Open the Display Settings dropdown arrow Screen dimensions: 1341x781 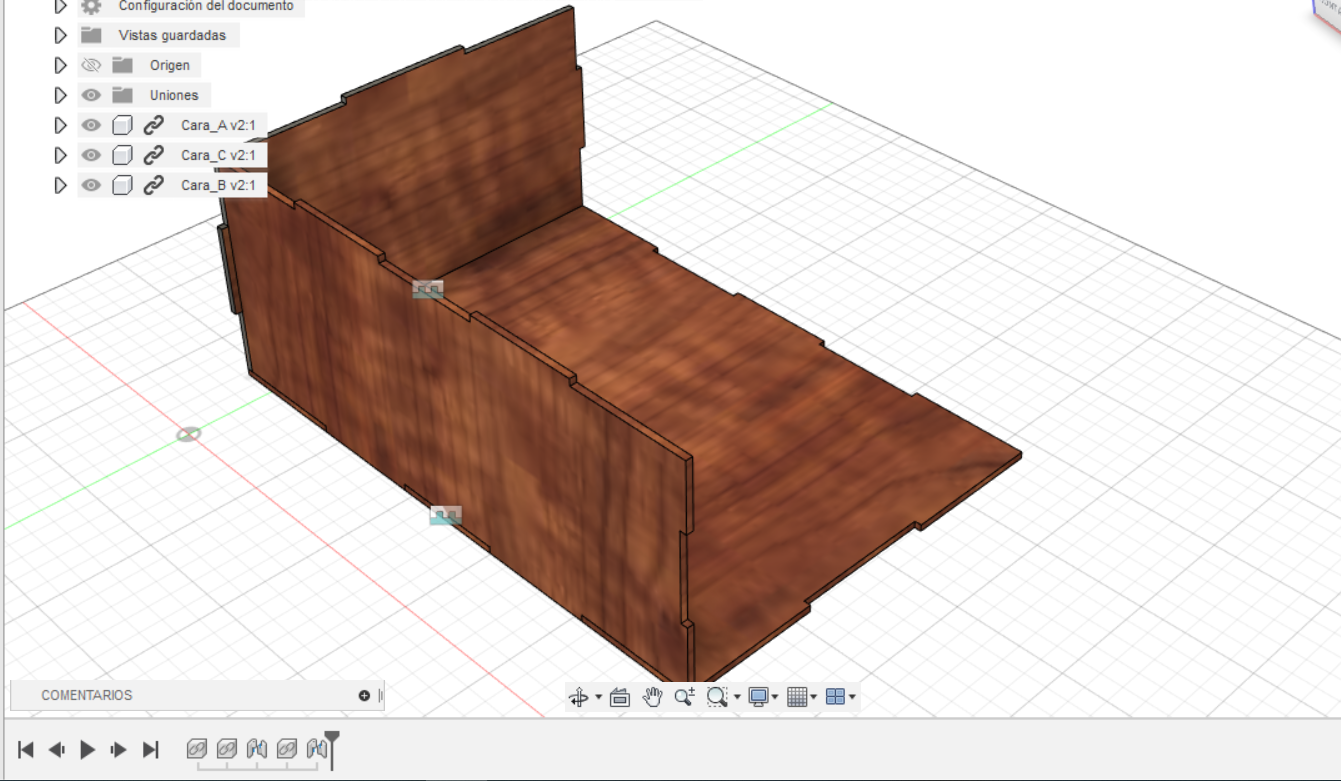[x=775, y=697]
